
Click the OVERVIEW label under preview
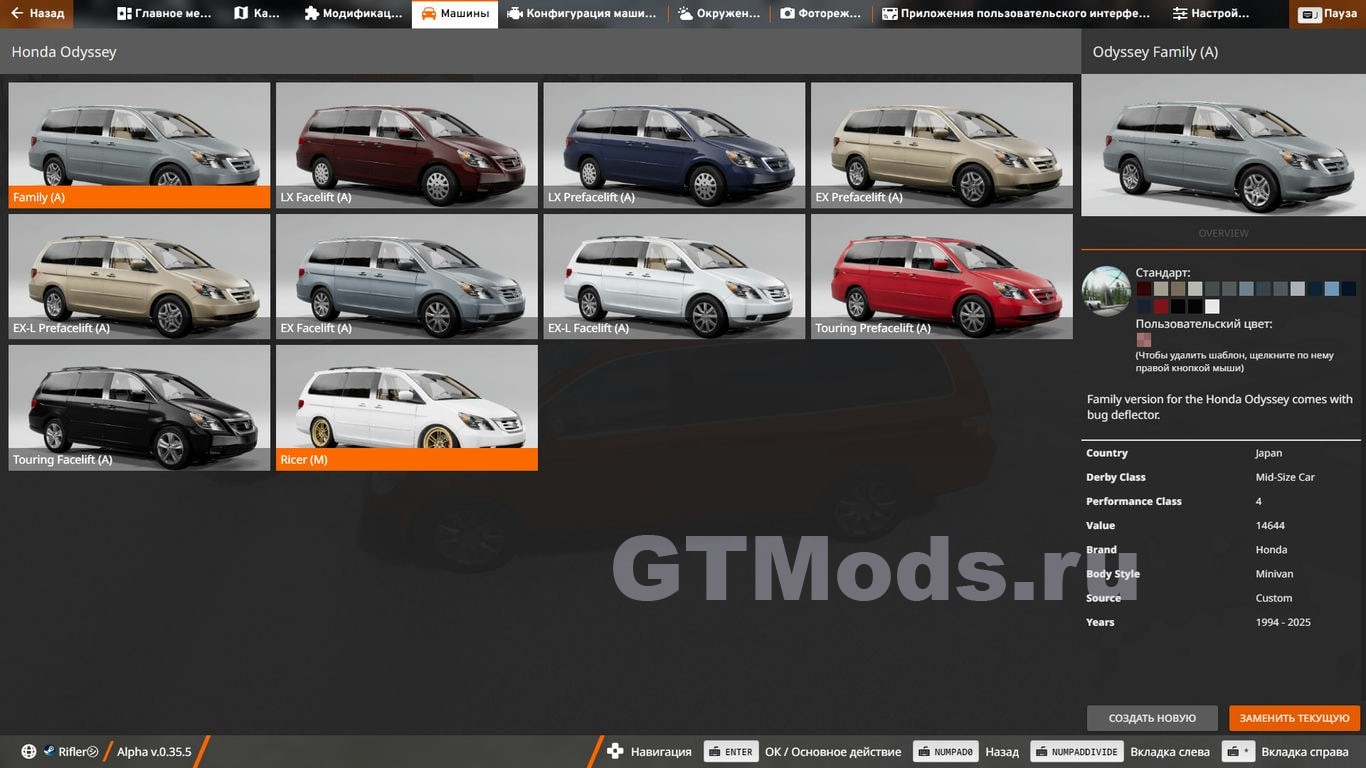click(1223, 233)
